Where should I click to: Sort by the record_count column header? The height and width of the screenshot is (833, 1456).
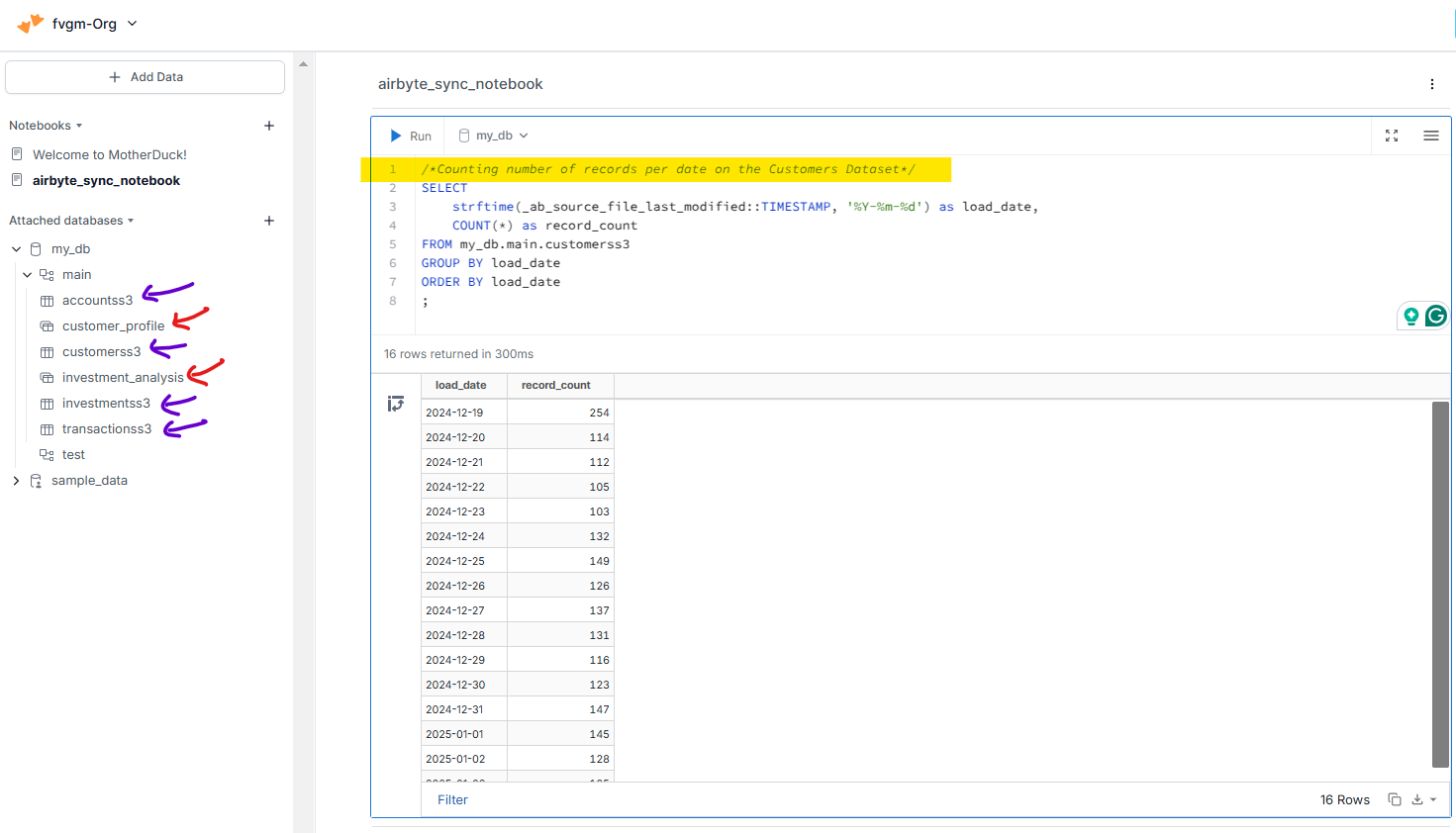pos(559,386)
